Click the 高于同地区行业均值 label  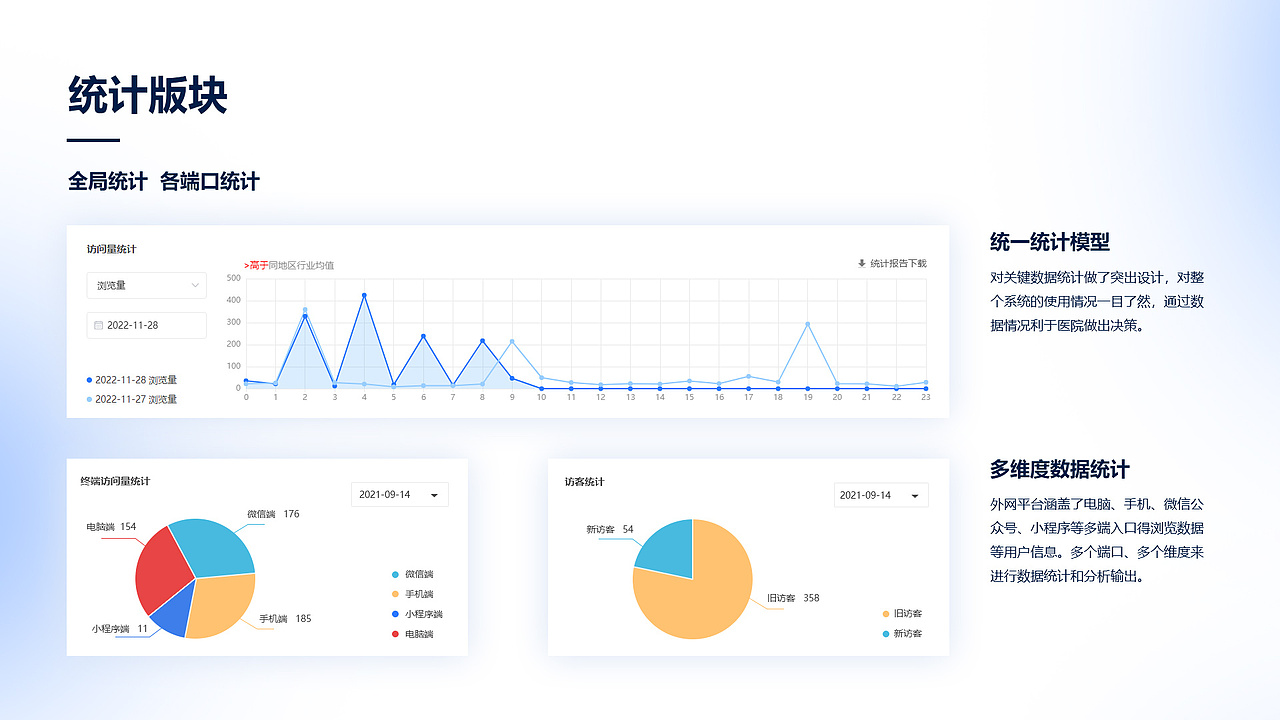(289, 265)
